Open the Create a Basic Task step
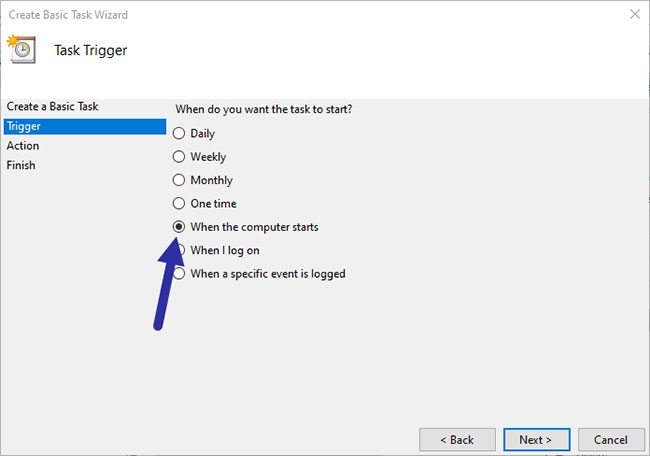650x456 pixels. (x=52, y=107)
